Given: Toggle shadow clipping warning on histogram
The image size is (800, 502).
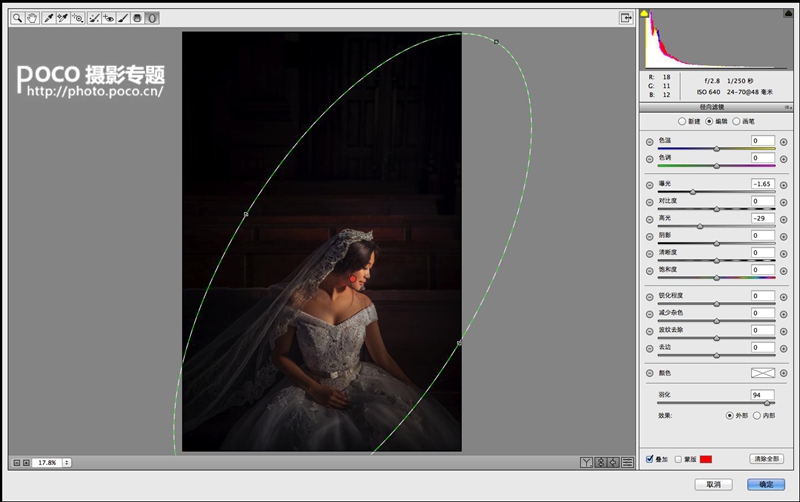Looking at the screenshot, I should click(x=644, y=13).
